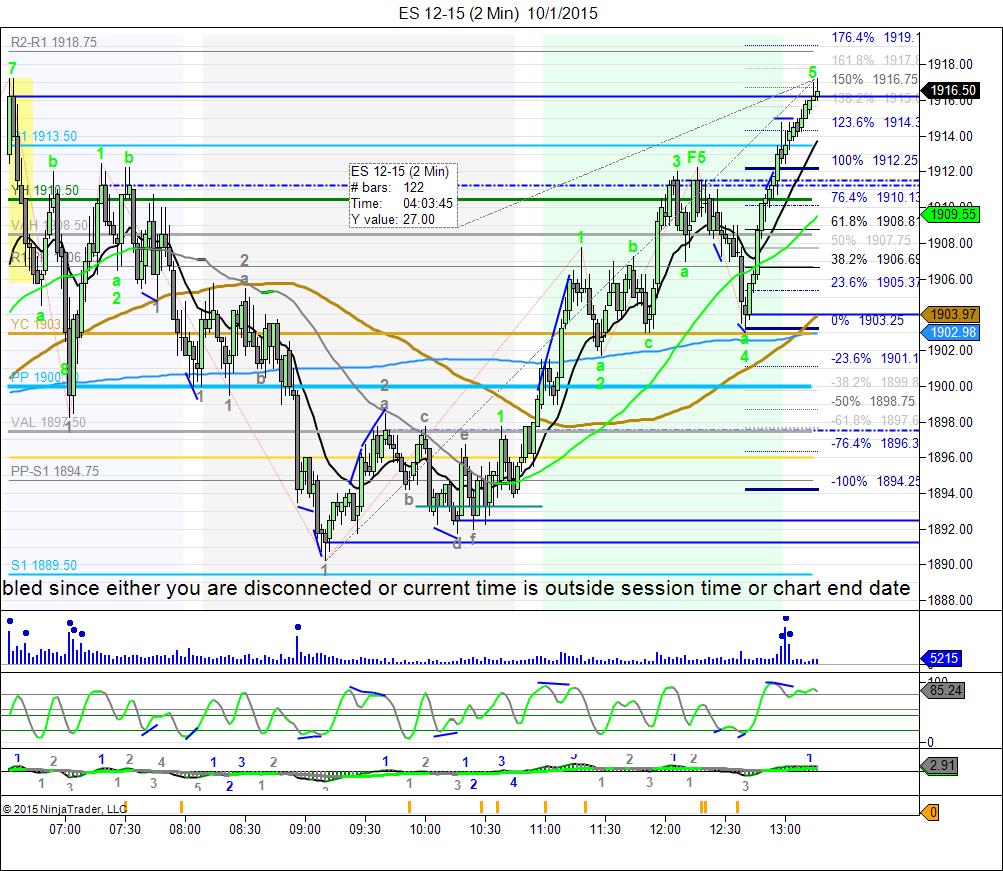Select the VAL 1897.50 level label
This screenshot has width=1003, height=871.
48,422
